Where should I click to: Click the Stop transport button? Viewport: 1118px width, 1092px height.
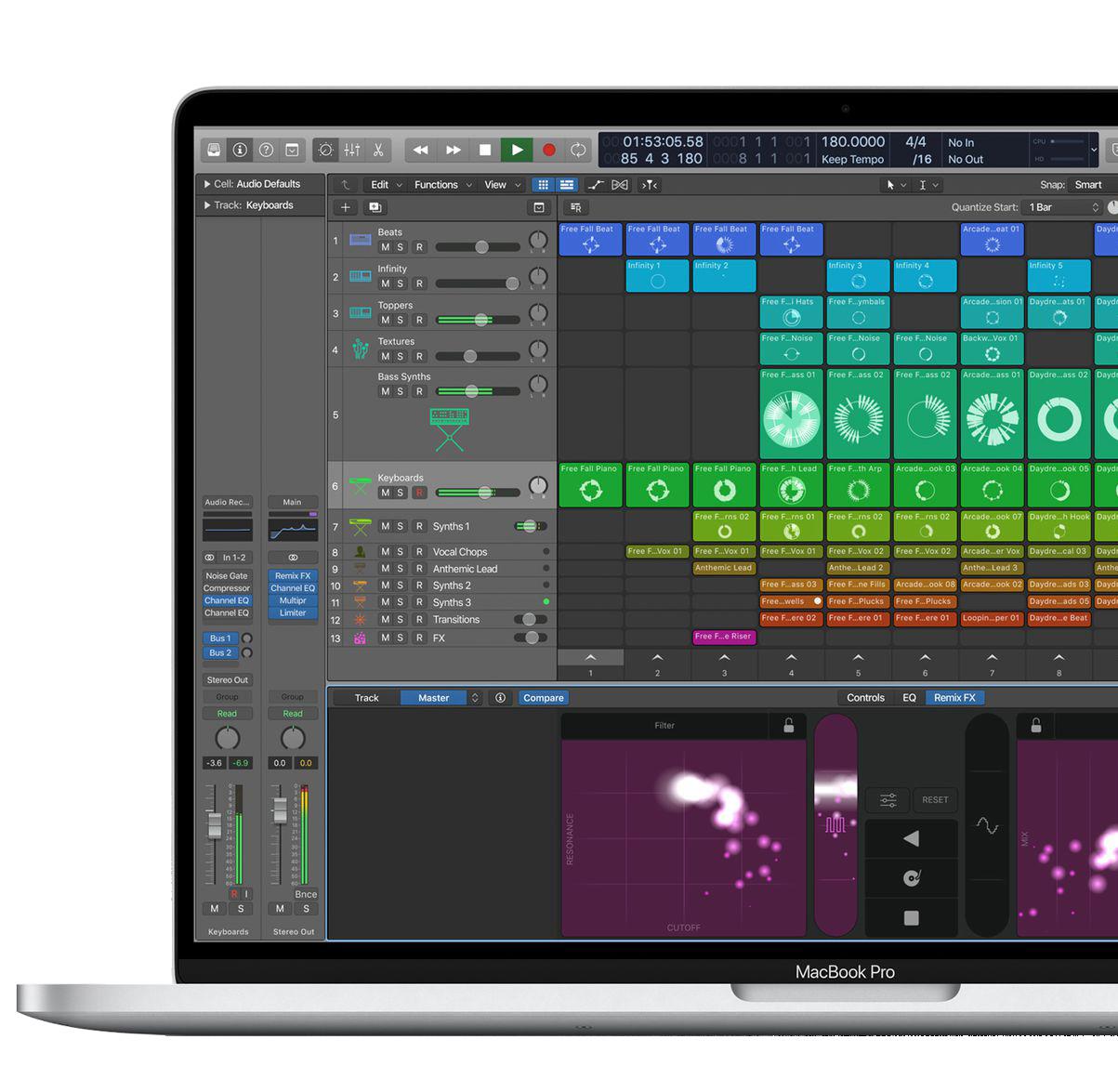(x=484, y=150)
